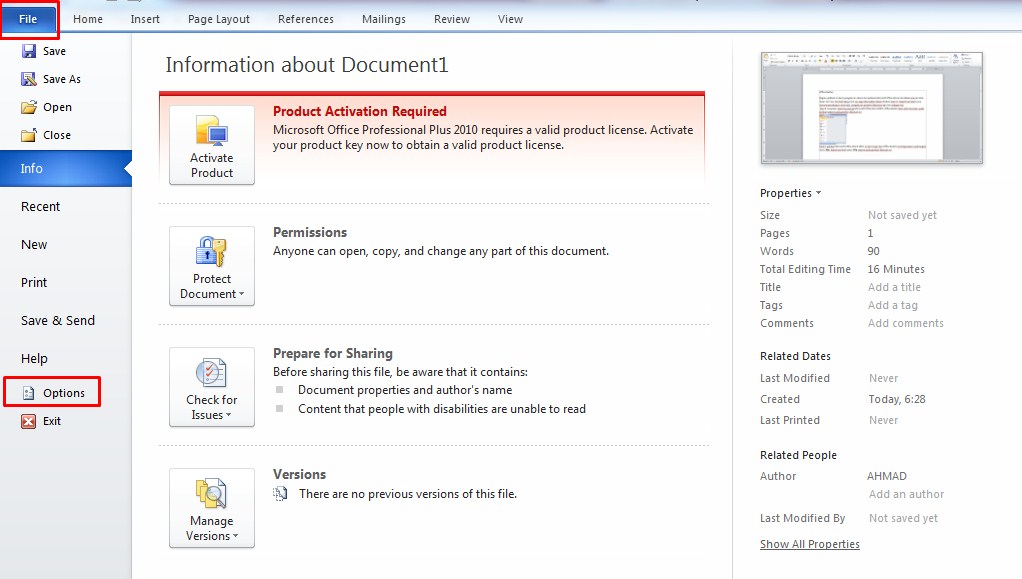Click the Close folder icon
Screen dimensions: 1022x579
coord(29,135)
